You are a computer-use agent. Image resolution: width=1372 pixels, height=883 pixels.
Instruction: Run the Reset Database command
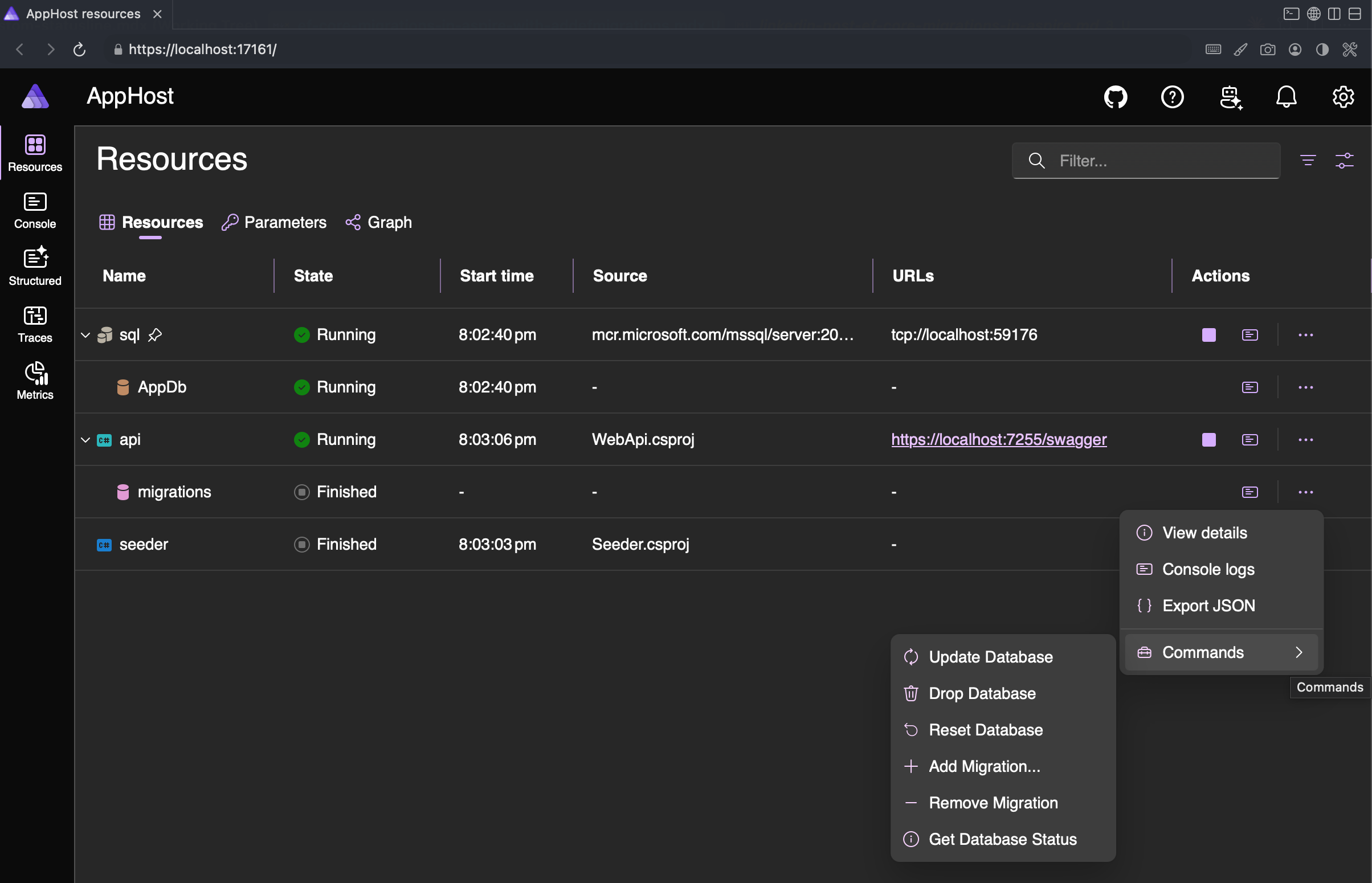[x=1003, y=730]
